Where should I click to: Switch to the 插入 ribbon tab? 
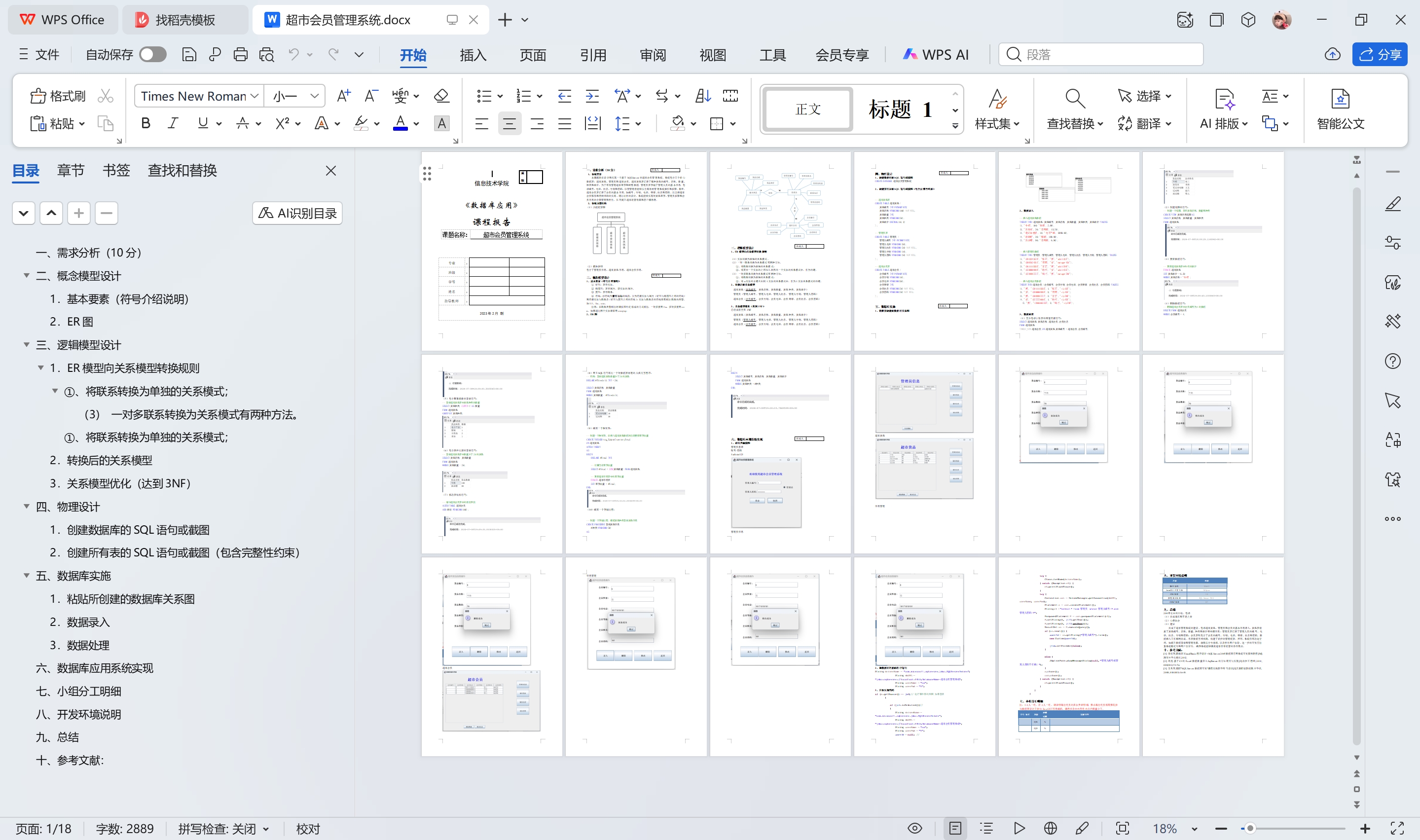(473, 55)
